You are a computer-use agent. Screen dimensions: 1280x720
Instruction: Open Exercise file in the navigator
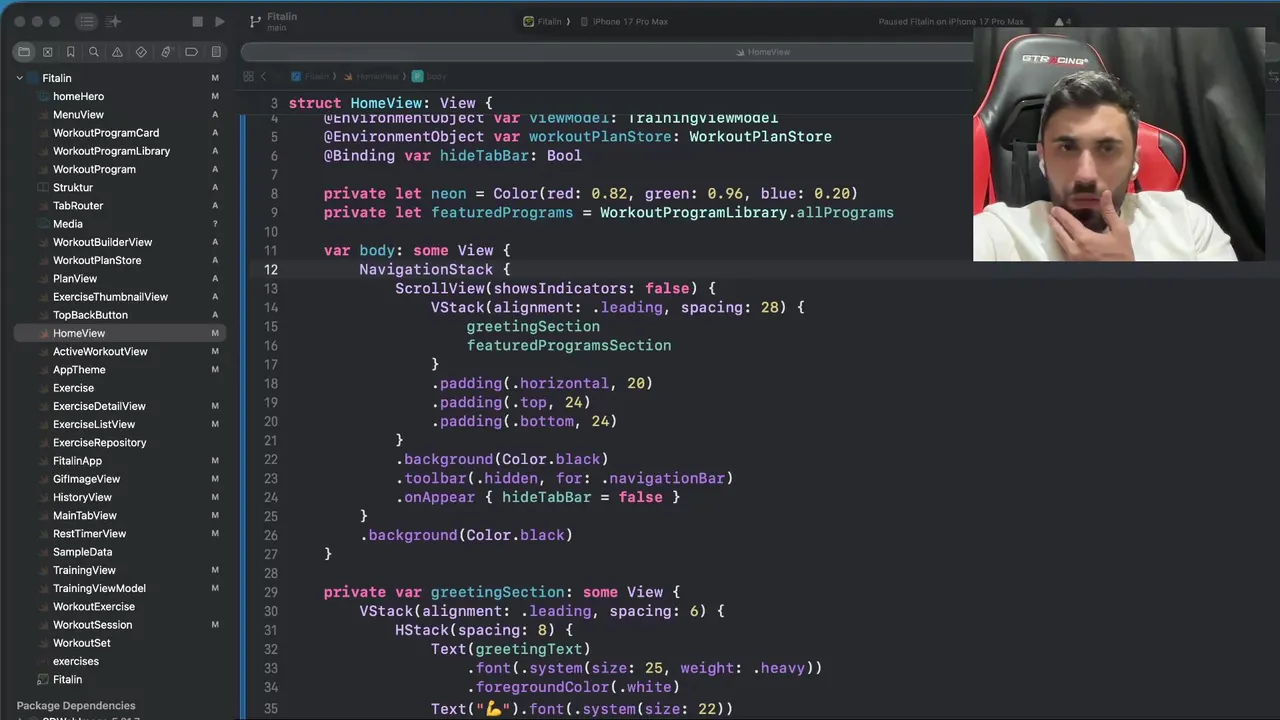tap(73, 388)
